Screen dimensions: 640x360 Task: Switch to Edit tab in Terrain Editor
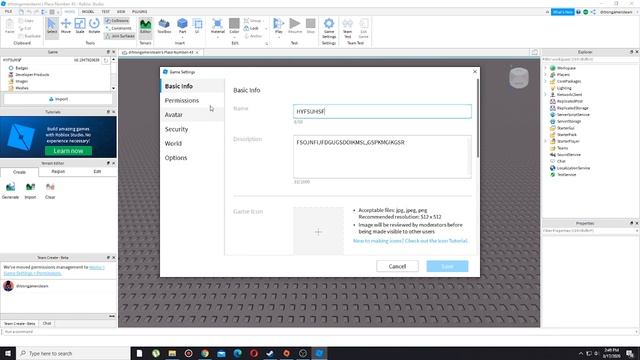[x=97, y=172]
